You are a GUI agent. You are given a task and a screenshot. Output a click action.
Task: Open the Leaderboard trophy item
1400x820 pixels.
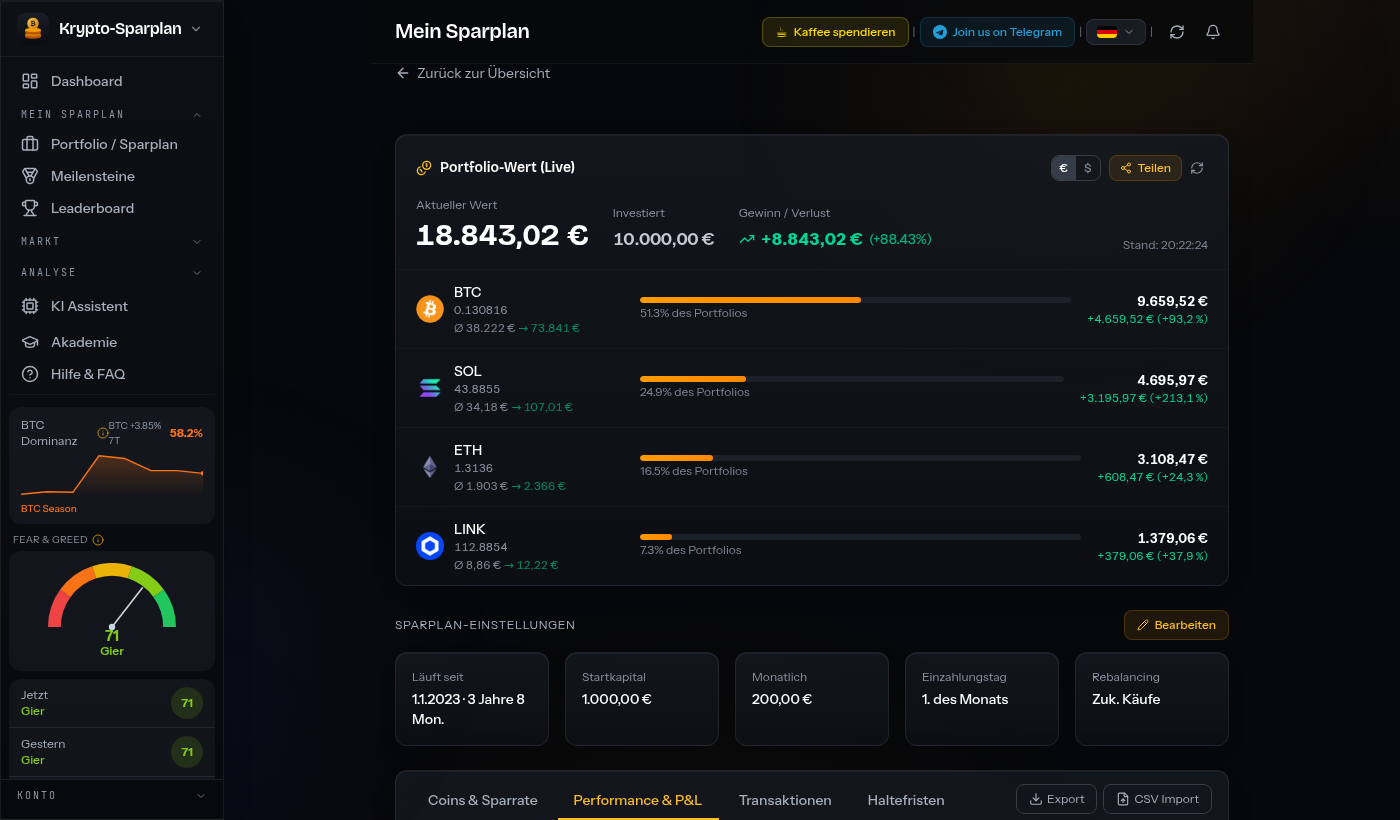112,208
